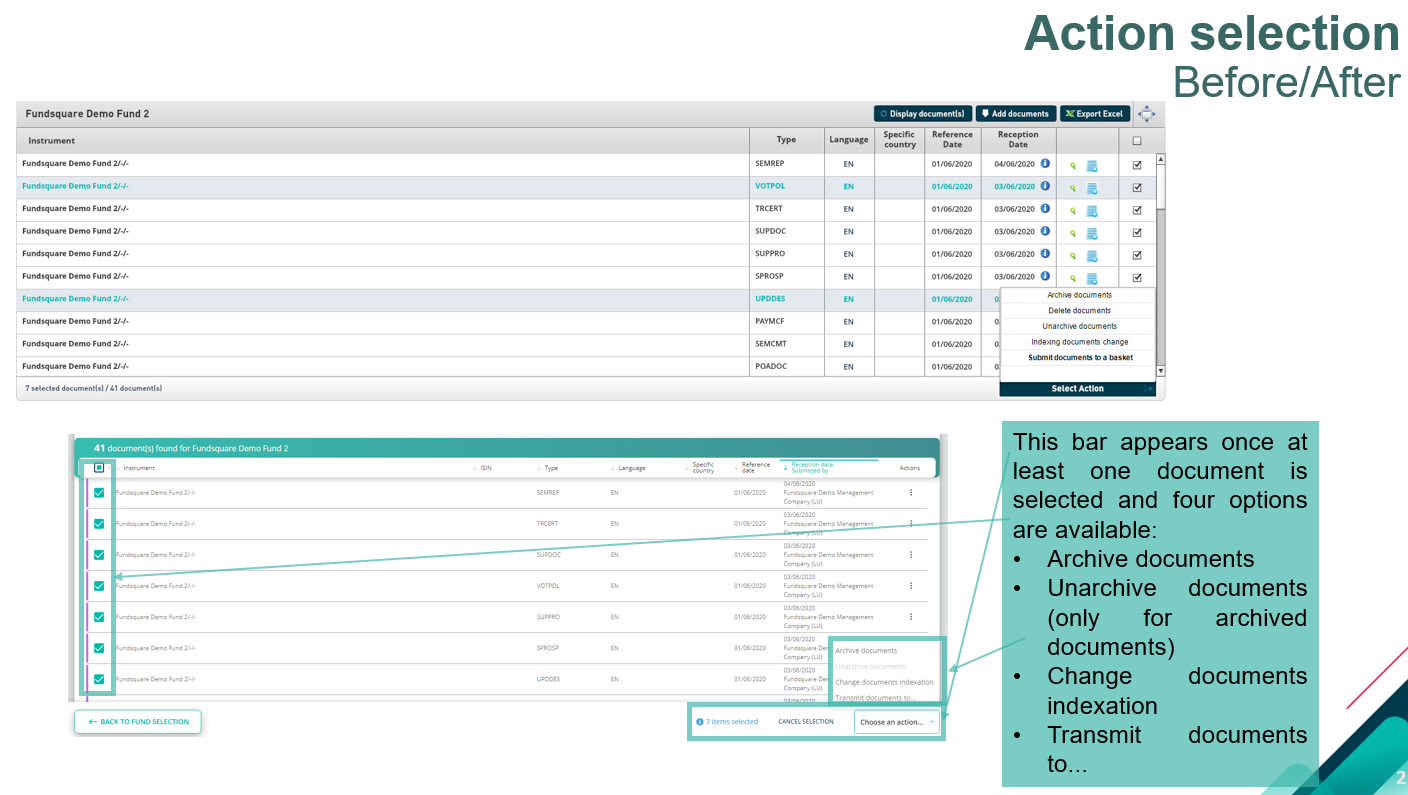Choose Transmit documents to... option
This screenshot has height=795, width=1408.
pyautogui.click(x=875, y=698)
